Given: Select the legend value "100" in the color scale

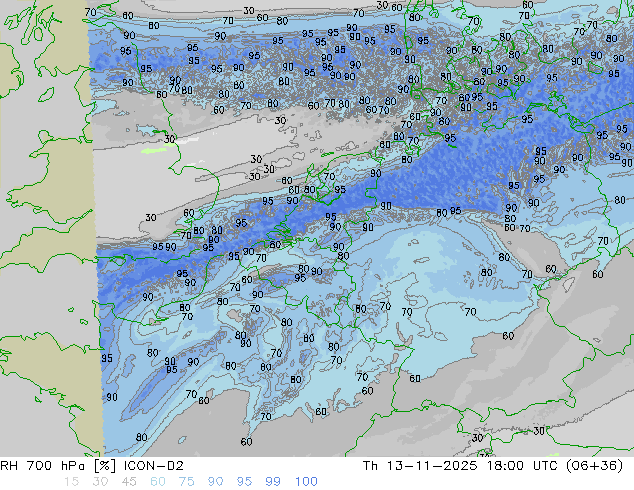Looking at the screenshot, I should (x=306, y=482).
